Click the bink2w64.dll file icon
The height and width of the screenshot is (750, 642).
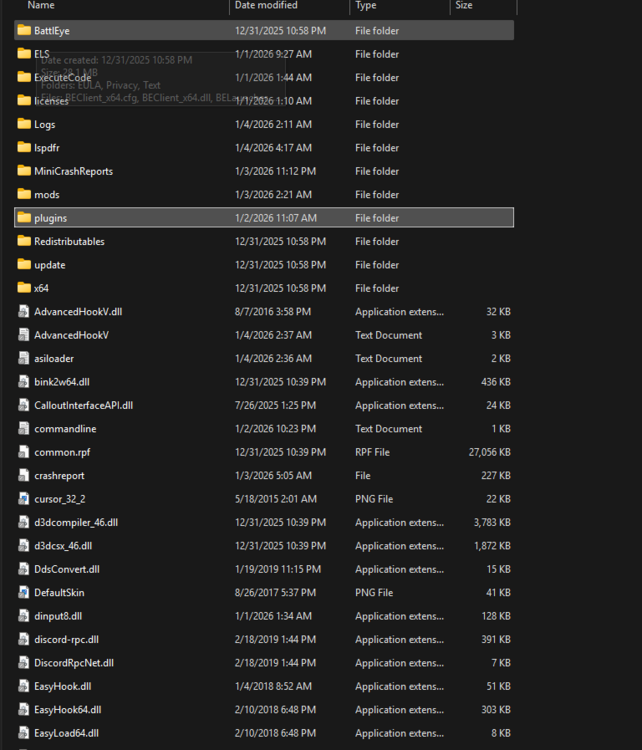click(x=23, y=382)
